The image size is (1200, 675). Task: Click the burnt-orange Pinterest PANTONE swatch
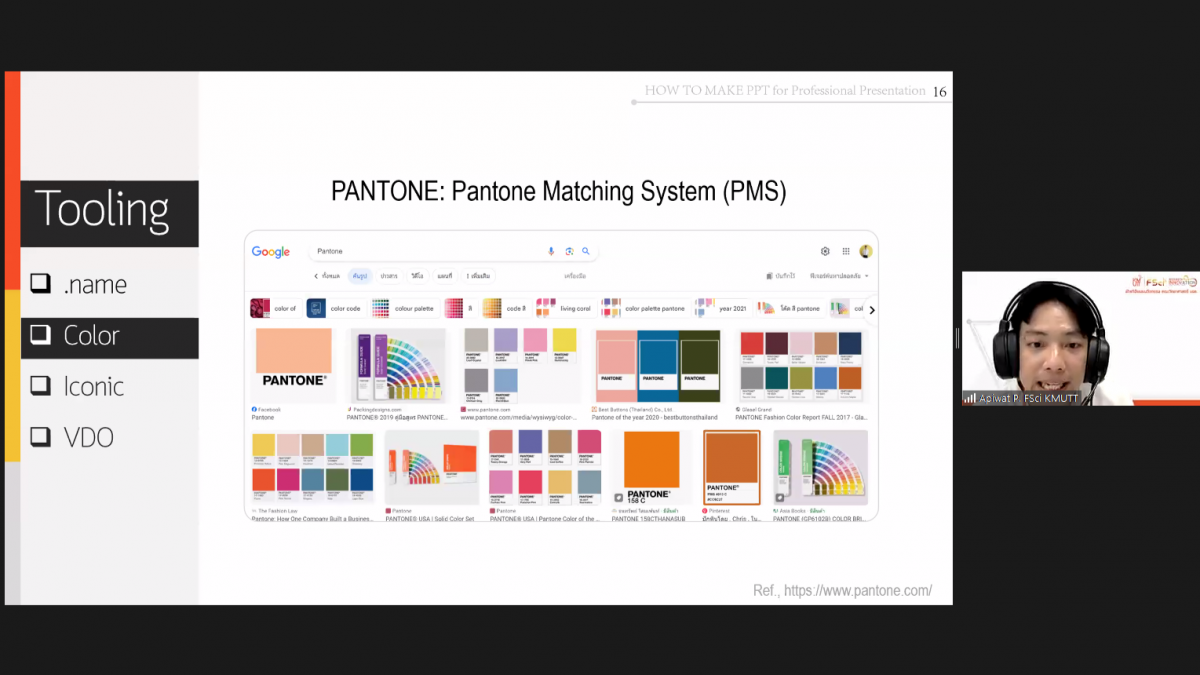click(732, 468)
